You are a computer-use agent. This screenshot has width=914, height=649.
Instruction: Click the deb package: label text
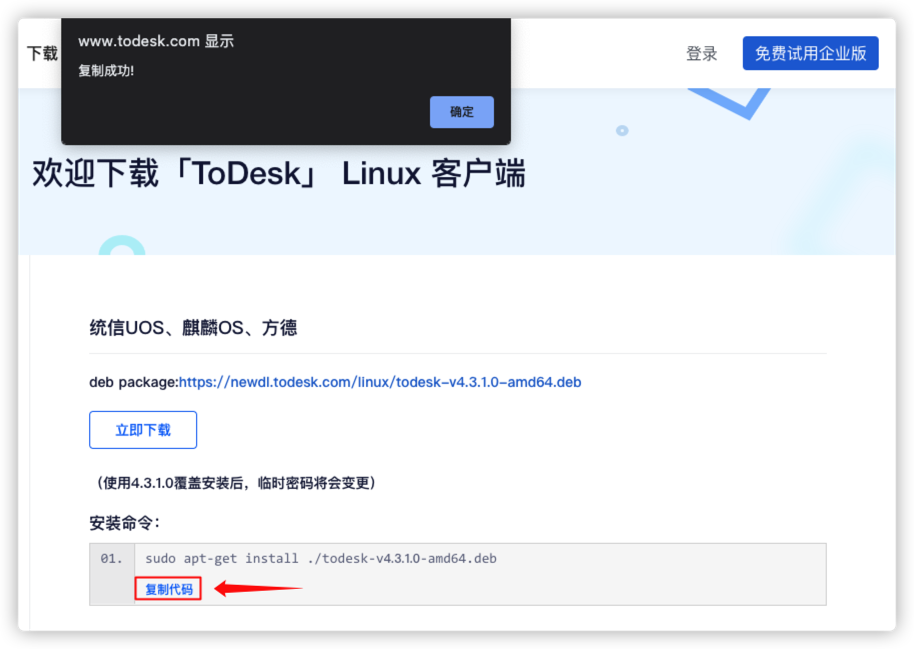(133, 382)
